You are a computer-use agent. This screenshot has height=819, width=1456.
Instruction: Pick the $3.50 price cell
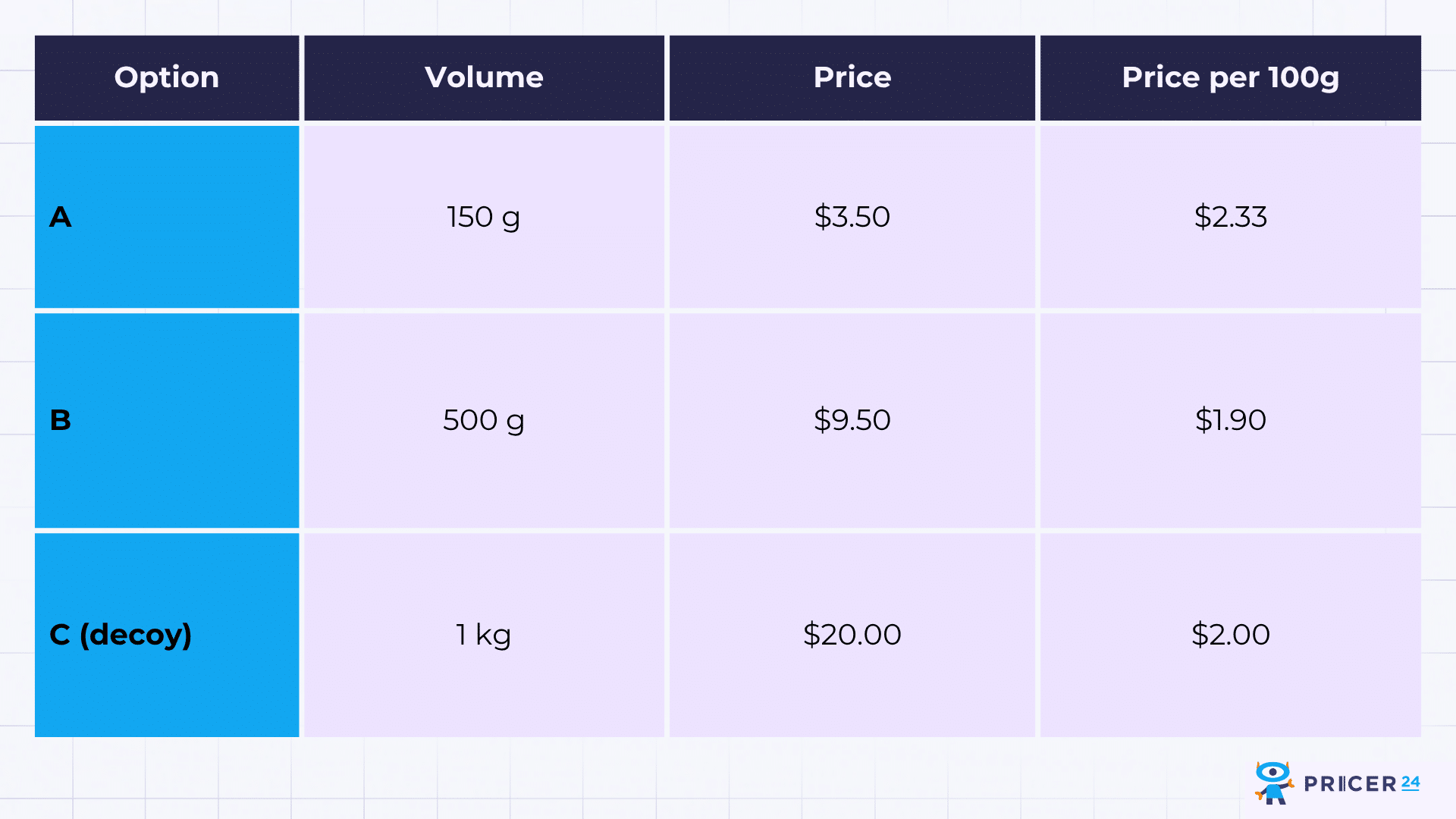point(852,217)
